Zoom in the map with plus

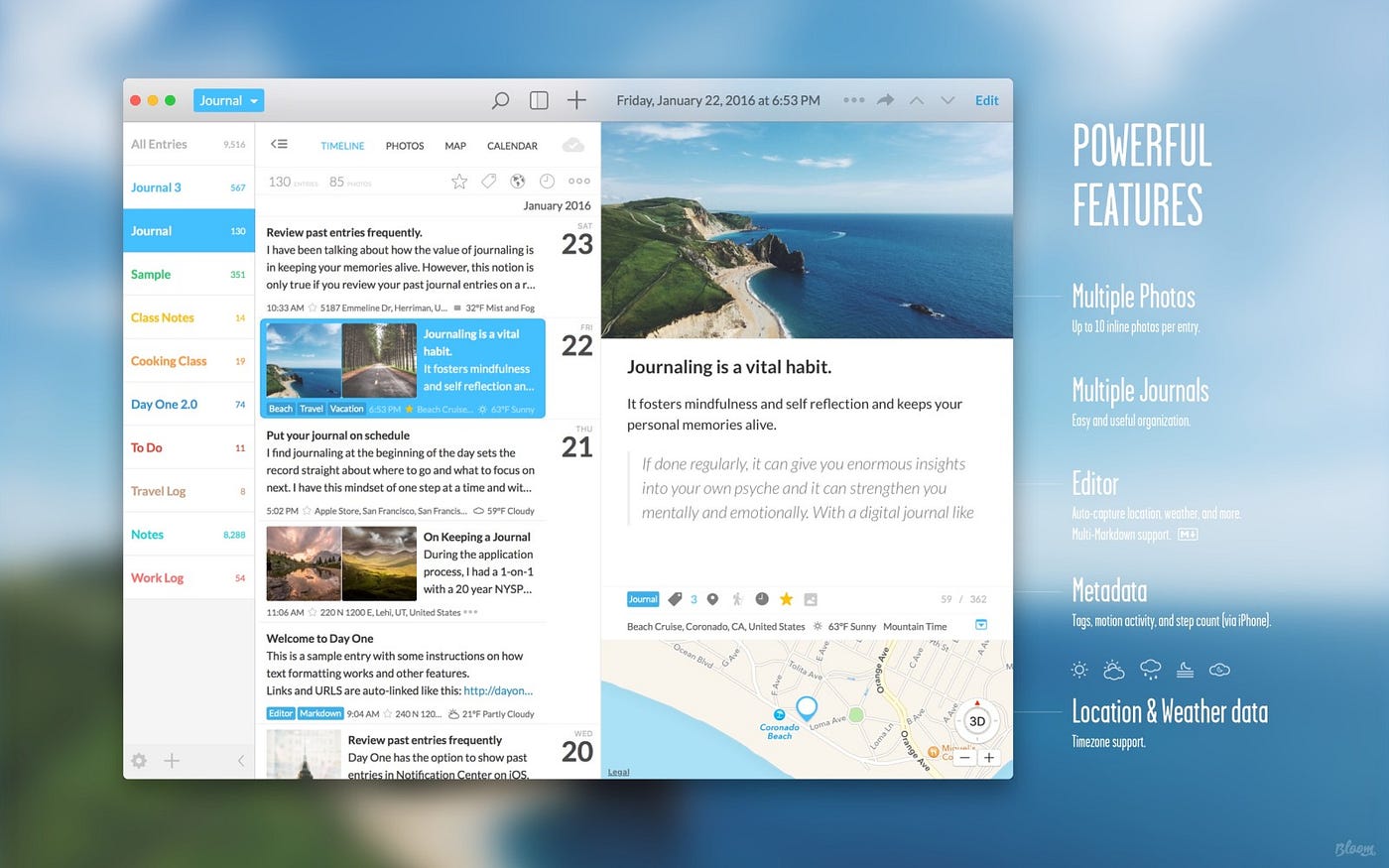click(989, 757)
